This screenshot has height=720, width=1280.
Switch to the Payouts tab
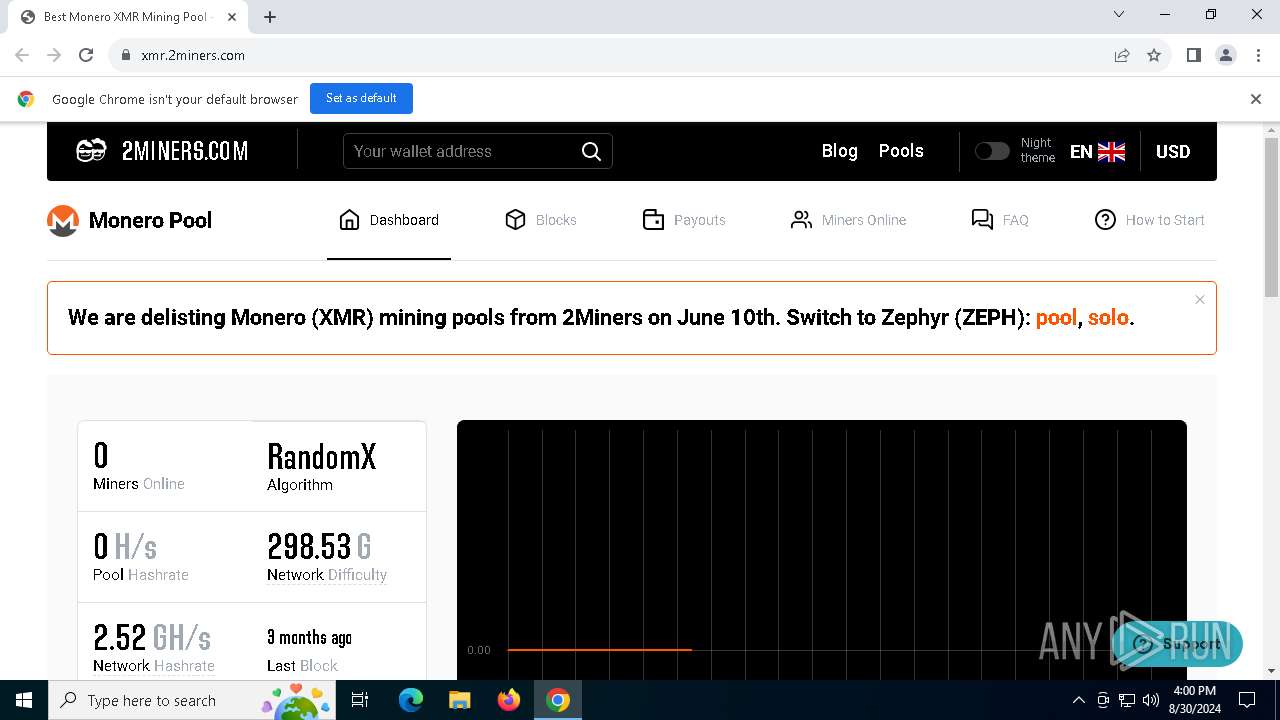[684, 220]
